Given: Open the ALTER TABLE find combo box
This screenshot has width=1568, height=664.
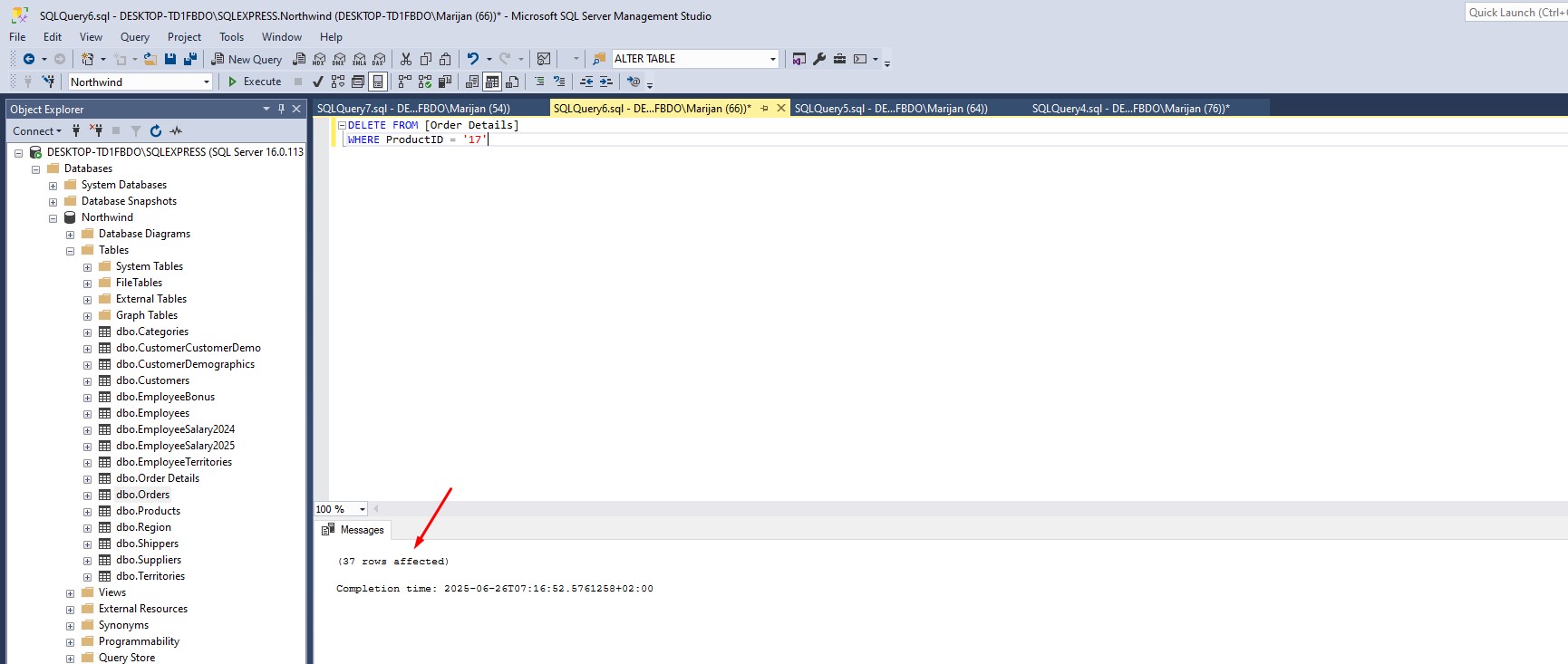Looking at the screenshot, I should (x=772, y=59).
